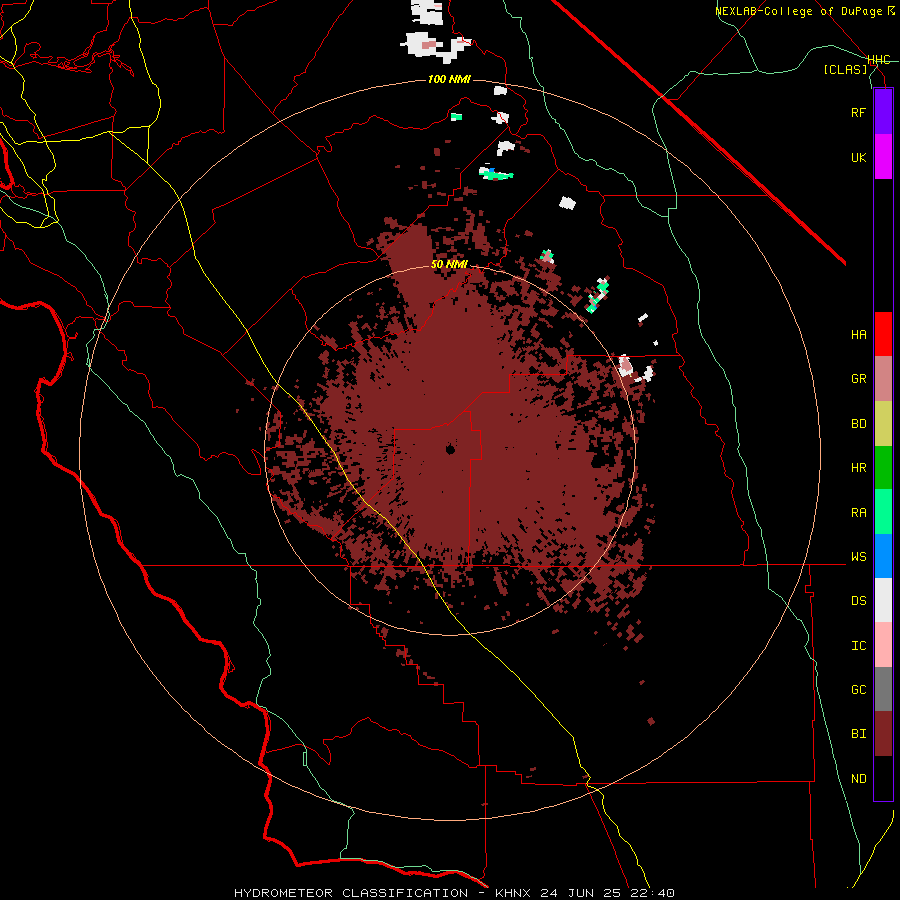900x900 pixels.
Task: Click the 'ND' legend label
Action: 859,779
